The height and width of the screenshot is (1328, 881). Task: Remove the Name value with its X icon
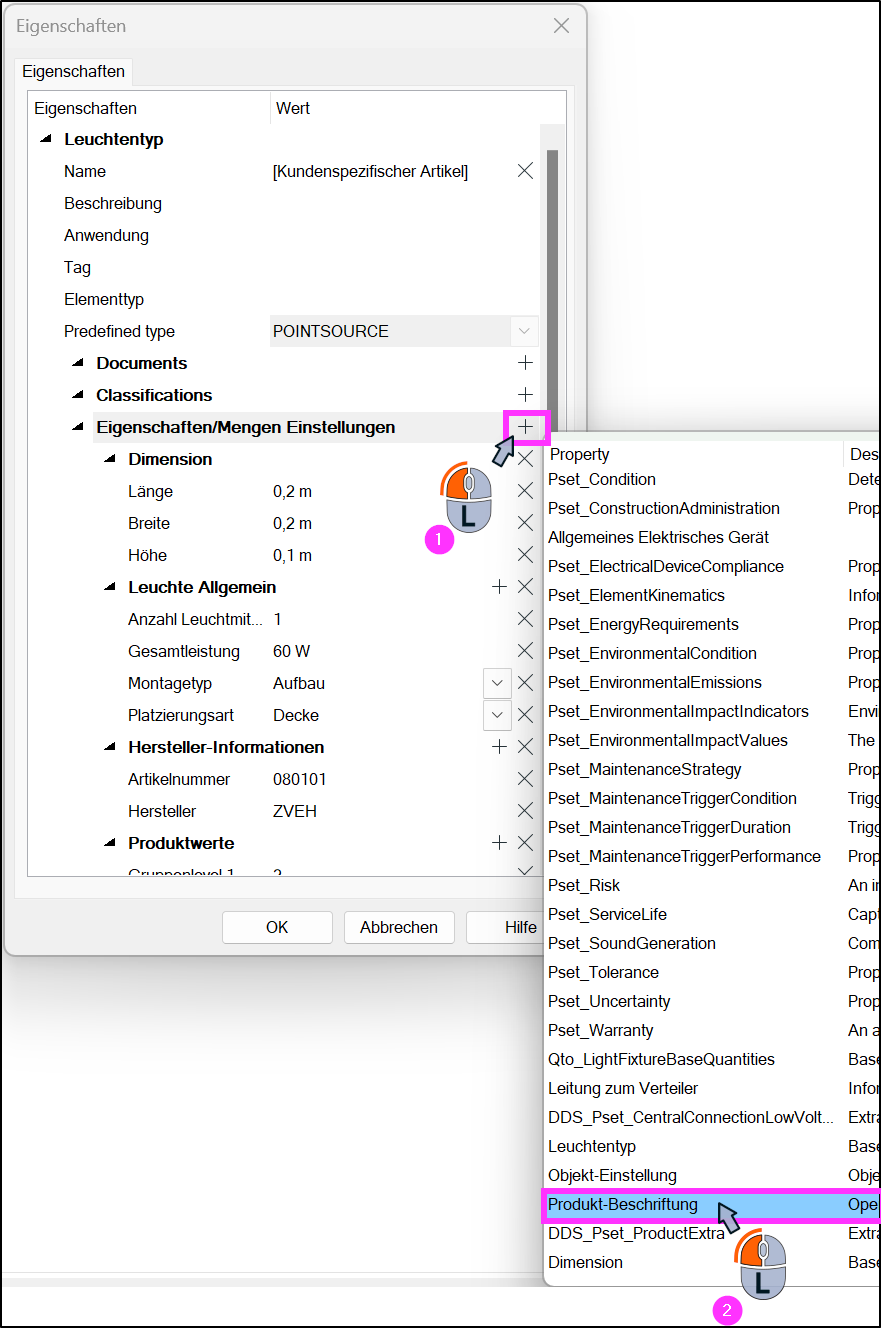525,171
